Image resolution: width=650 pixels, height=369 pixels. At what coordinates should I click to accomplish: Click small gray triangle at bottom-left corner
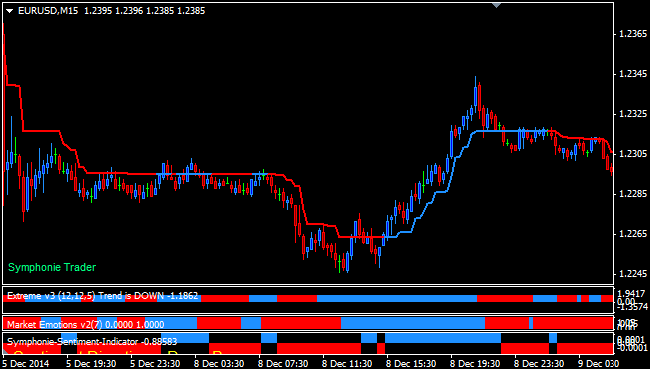(x=5, y=352)
